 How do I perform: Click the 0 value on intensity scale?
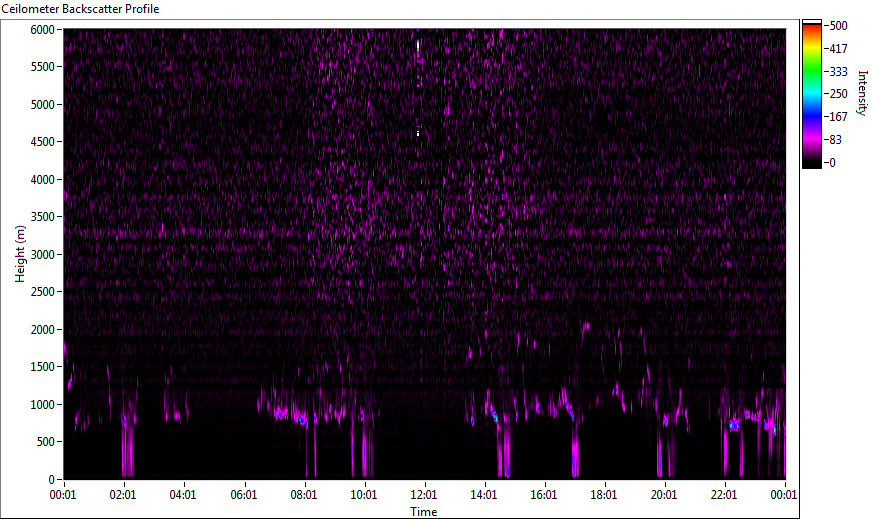point(832,162)
